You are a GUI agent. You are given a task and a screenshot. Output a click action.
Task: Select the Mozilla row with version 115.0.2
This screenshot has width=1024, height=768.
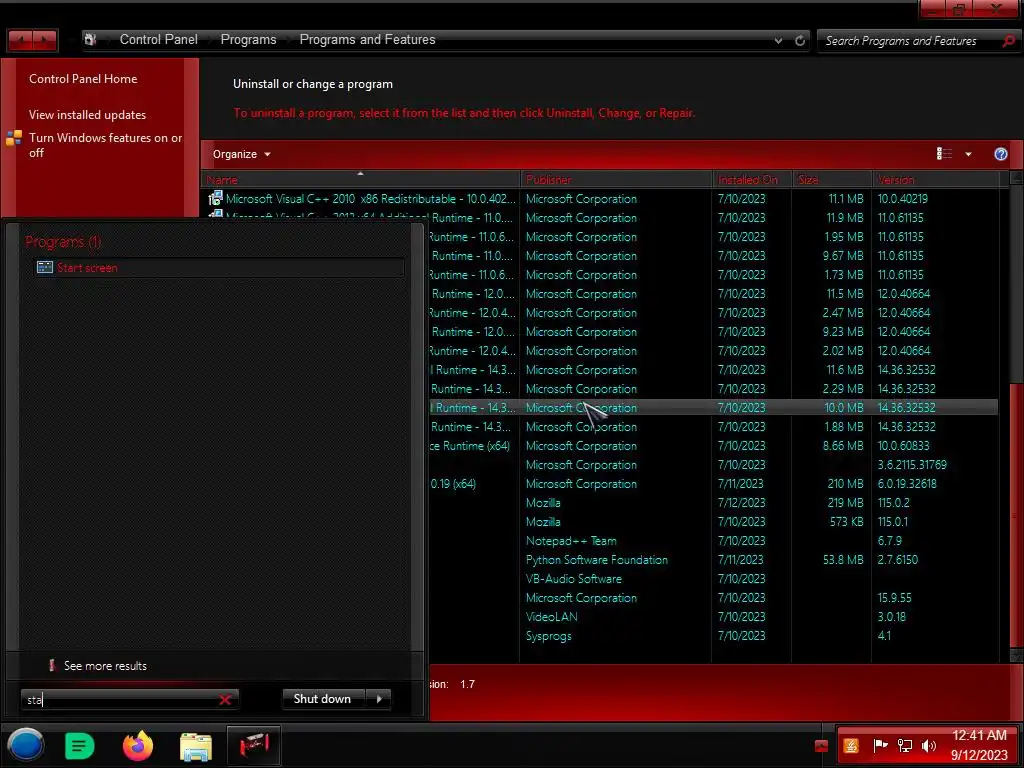tap(713, 503)
